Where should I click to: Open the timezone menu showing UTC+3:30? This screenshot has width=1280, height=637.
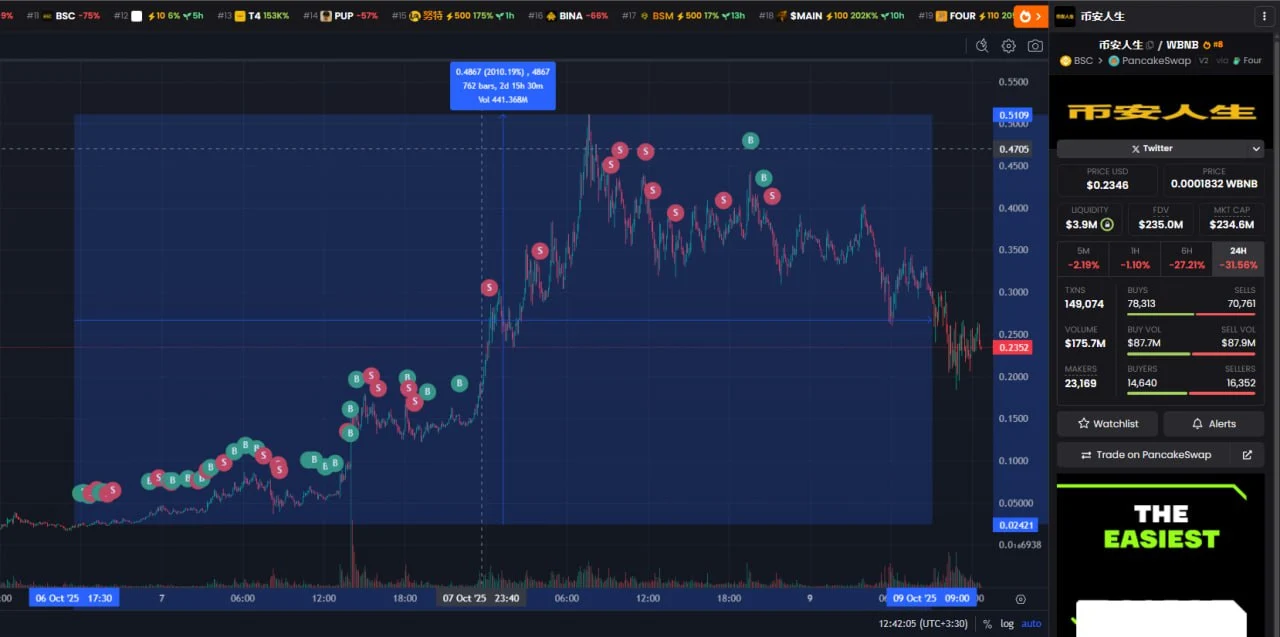point(923,624)
